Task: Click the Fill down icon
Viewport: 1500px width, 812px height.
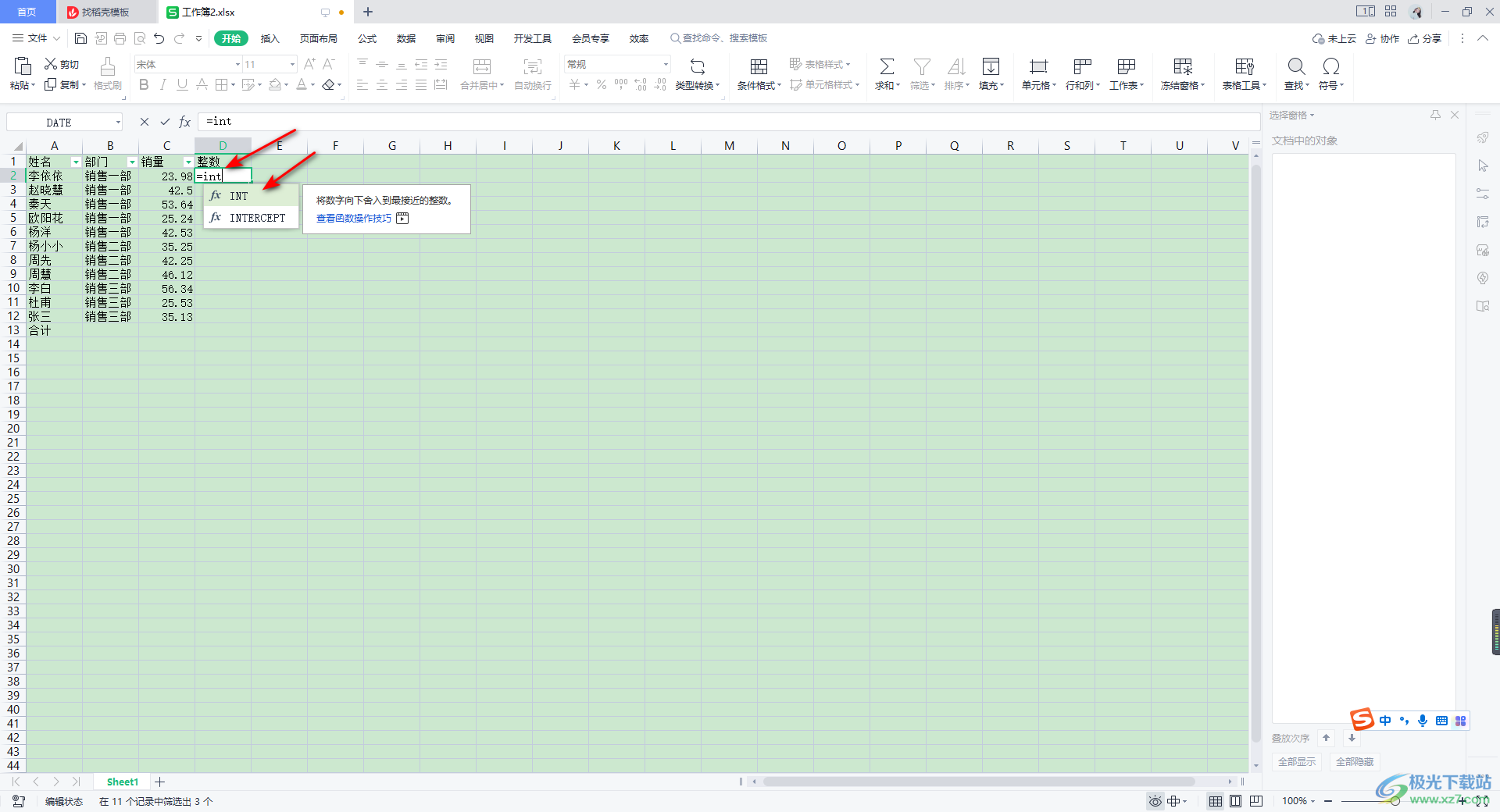Action: [991, 66]
